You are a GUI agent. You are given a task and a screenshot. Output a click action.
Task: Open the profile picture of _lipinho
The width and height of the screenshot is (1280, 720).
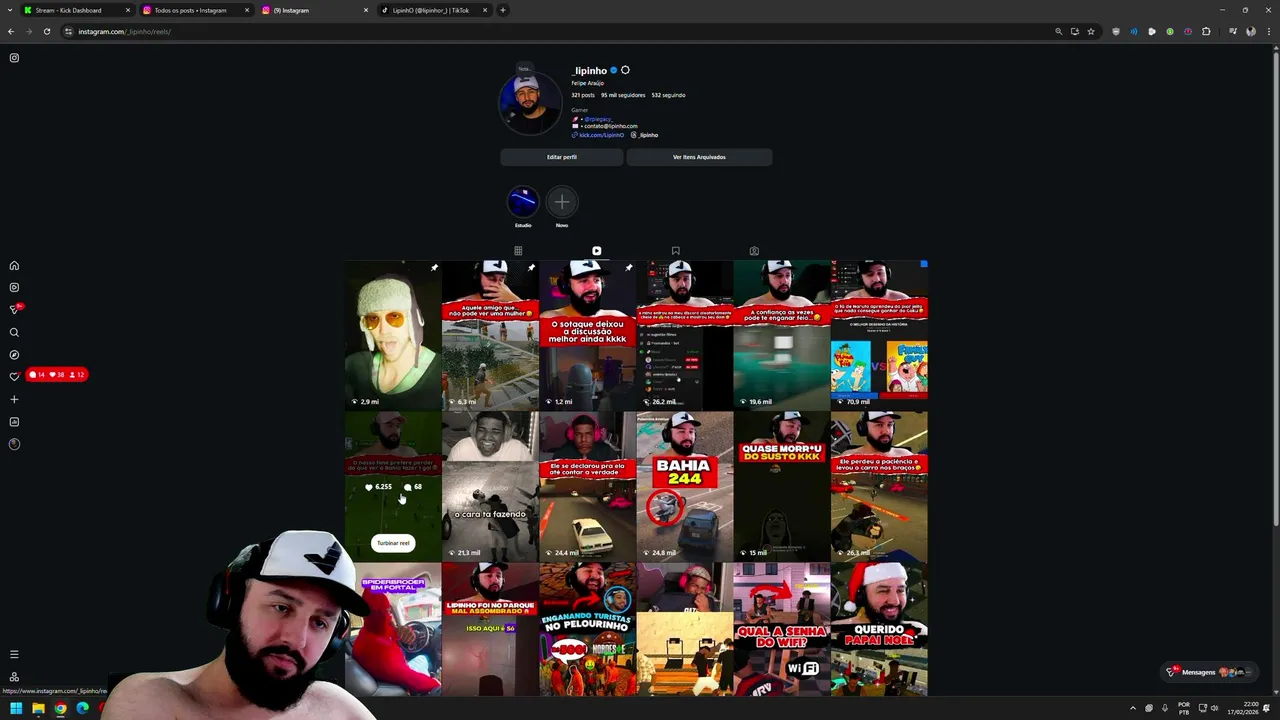pyautogui.click(x=530, y=103)
